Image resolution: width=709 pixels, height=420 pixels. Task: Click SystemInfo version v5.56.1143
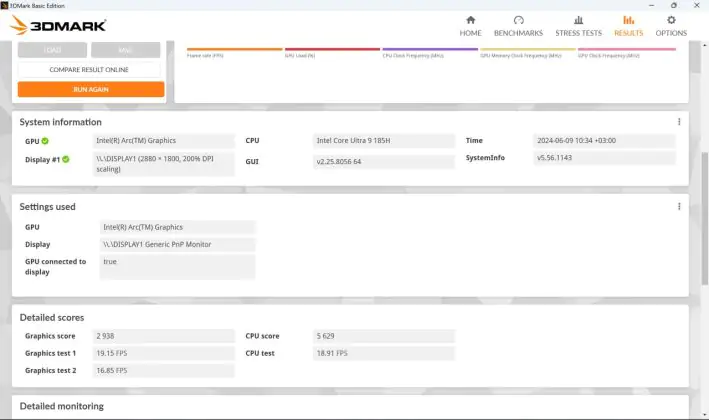pos(604,158)
